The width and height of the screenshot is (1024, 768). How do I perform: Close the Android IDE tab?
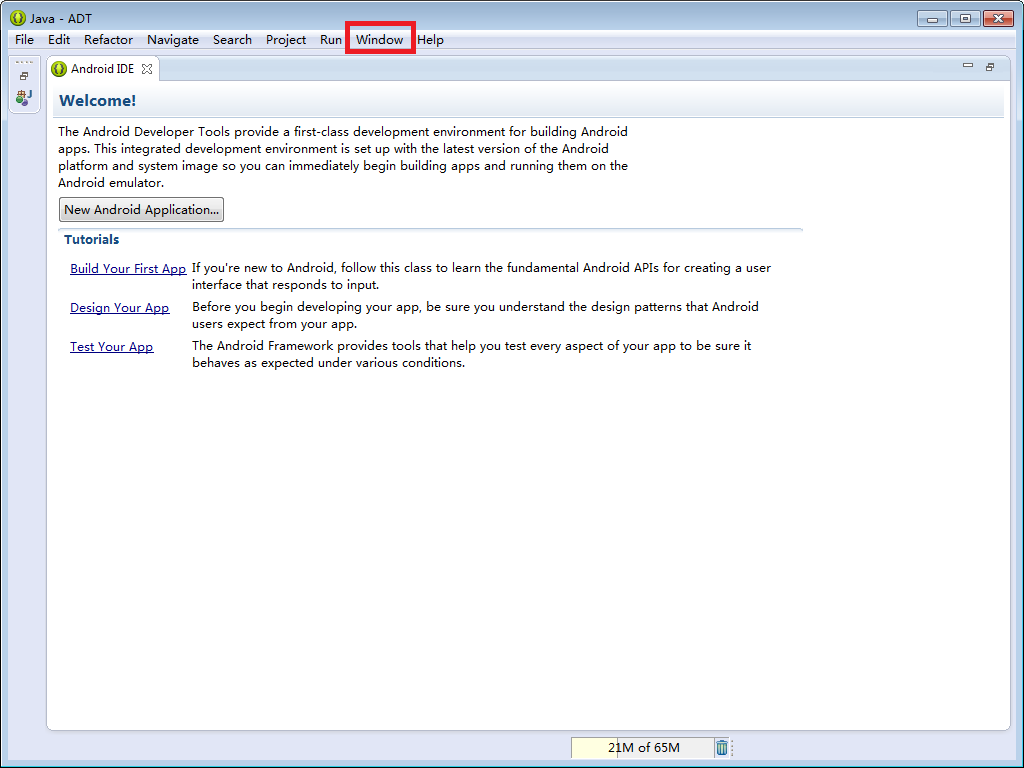point(147,69)
